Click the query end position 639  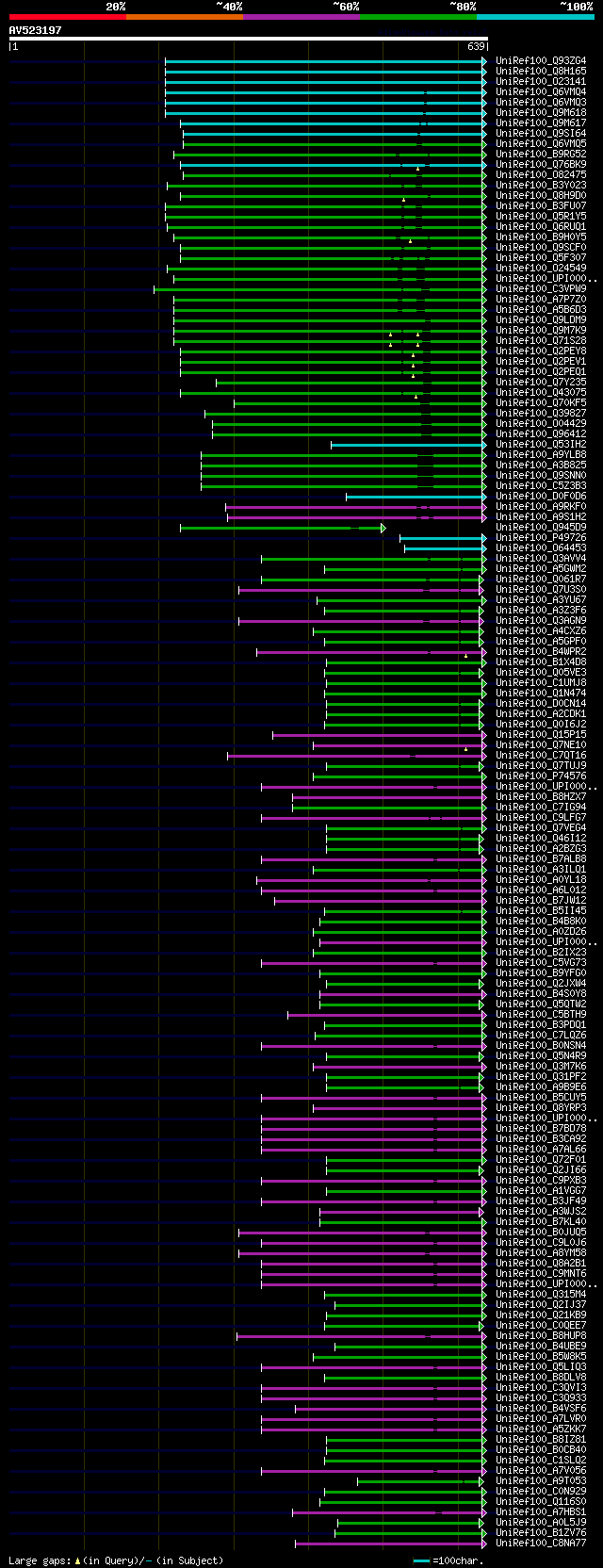477,46
